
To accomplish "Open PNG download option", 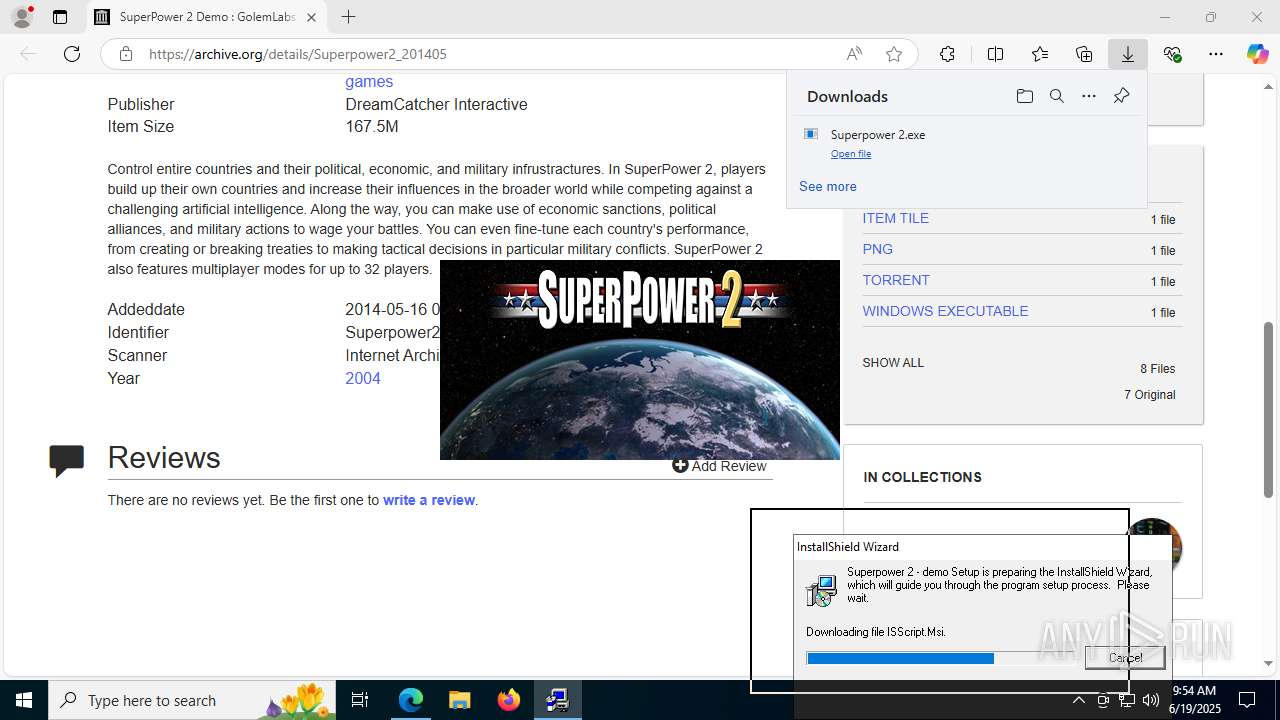I will coord(878,249).
